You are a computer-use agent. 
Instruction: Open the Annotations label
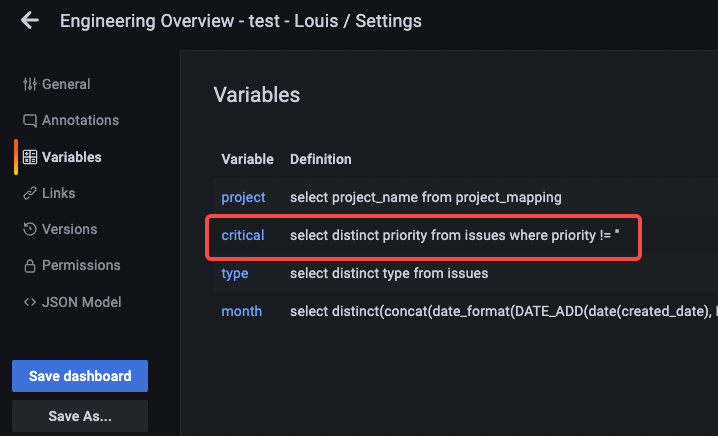click(81, 120)
